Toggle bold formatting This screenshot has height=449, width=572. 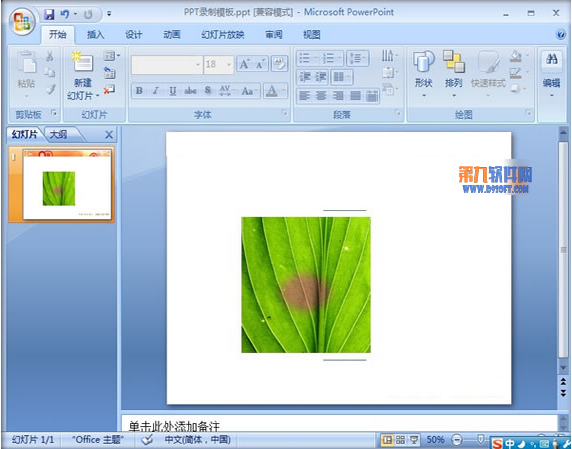[139, 90]
